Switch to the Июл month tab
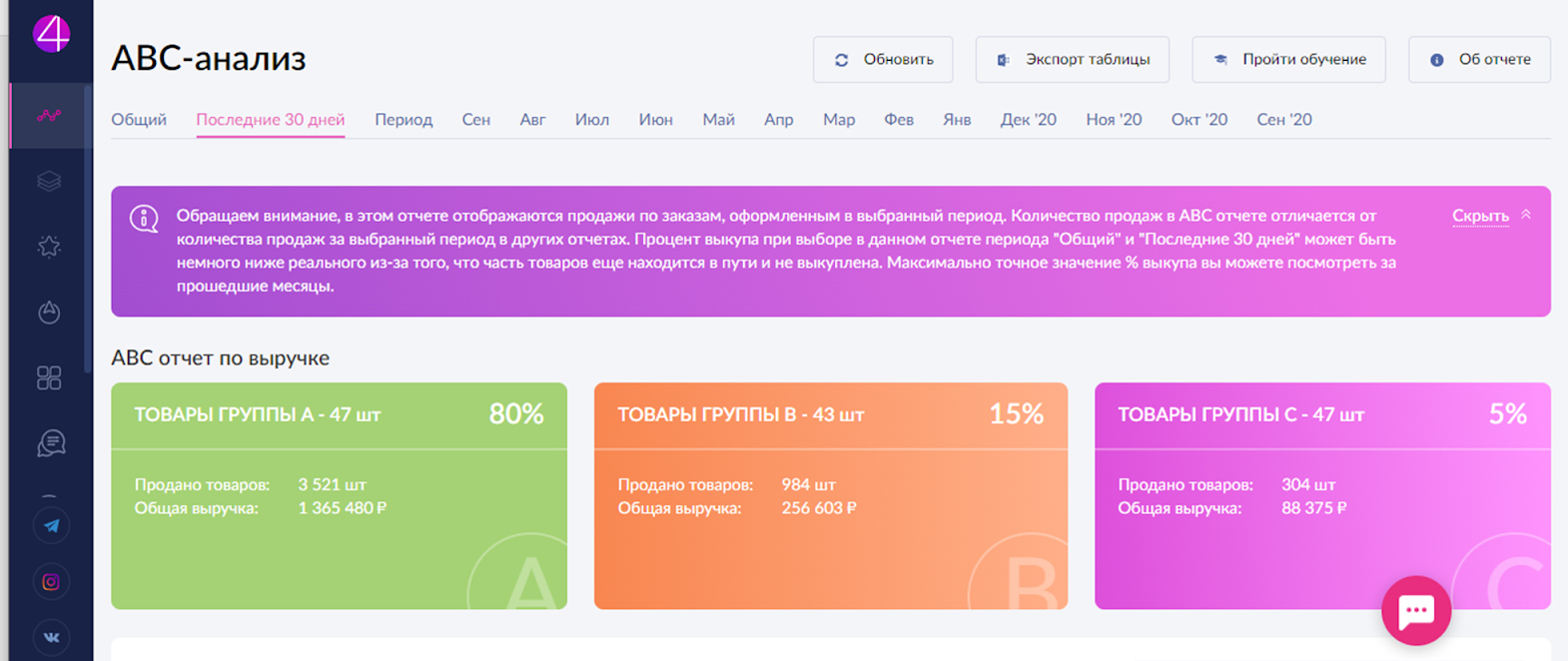This screenshot has width=1568, height=661. (591, 120)
